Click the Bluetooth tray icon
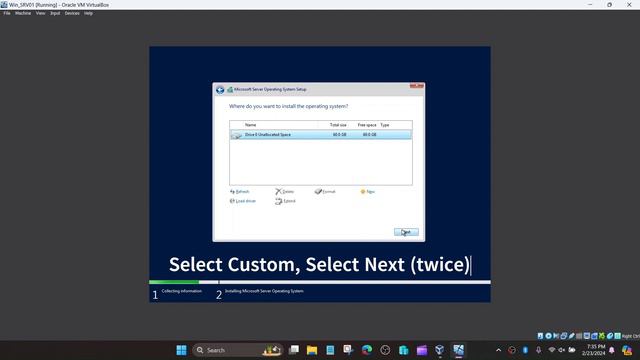The image size is (640, 360). tap(525, 350)
